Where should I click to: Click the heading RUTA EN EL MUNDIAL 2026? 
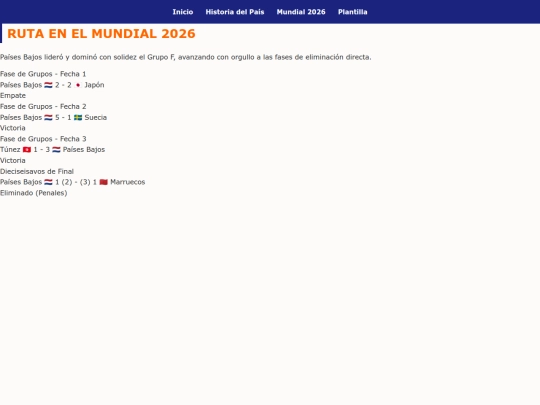point(101,34)
